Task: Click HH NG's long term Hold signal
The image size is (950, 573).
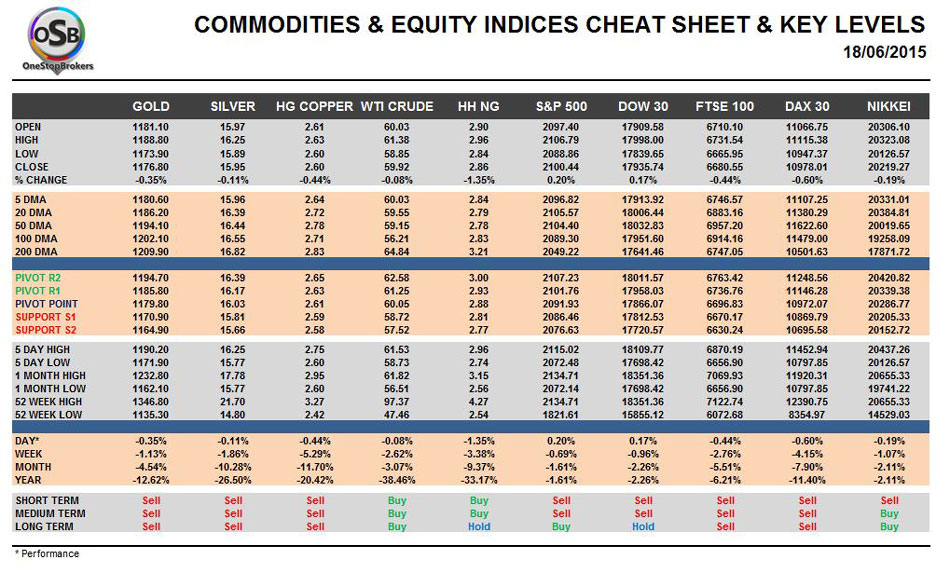Action: point(479,526)
